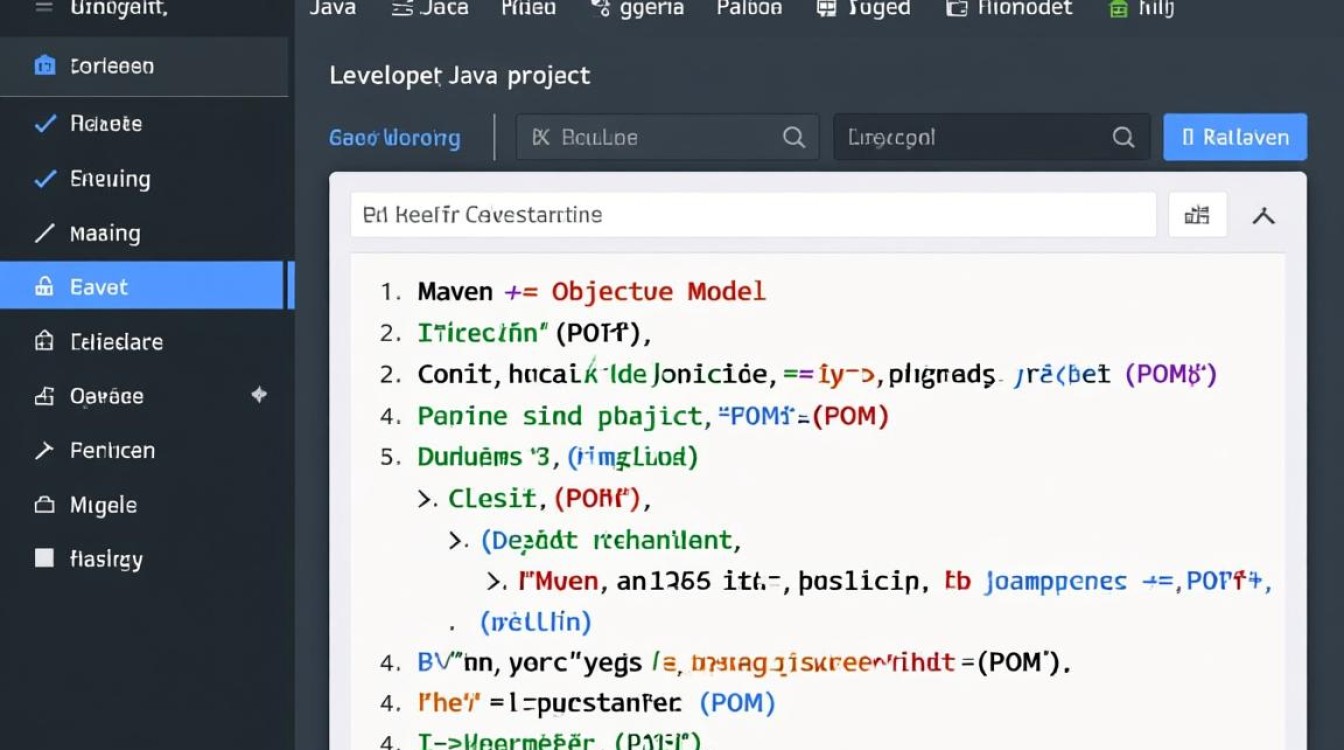Click the magnifier icon in Bculde search box
This screenshot has height=750, width=1344.
(x=794, y=138)
